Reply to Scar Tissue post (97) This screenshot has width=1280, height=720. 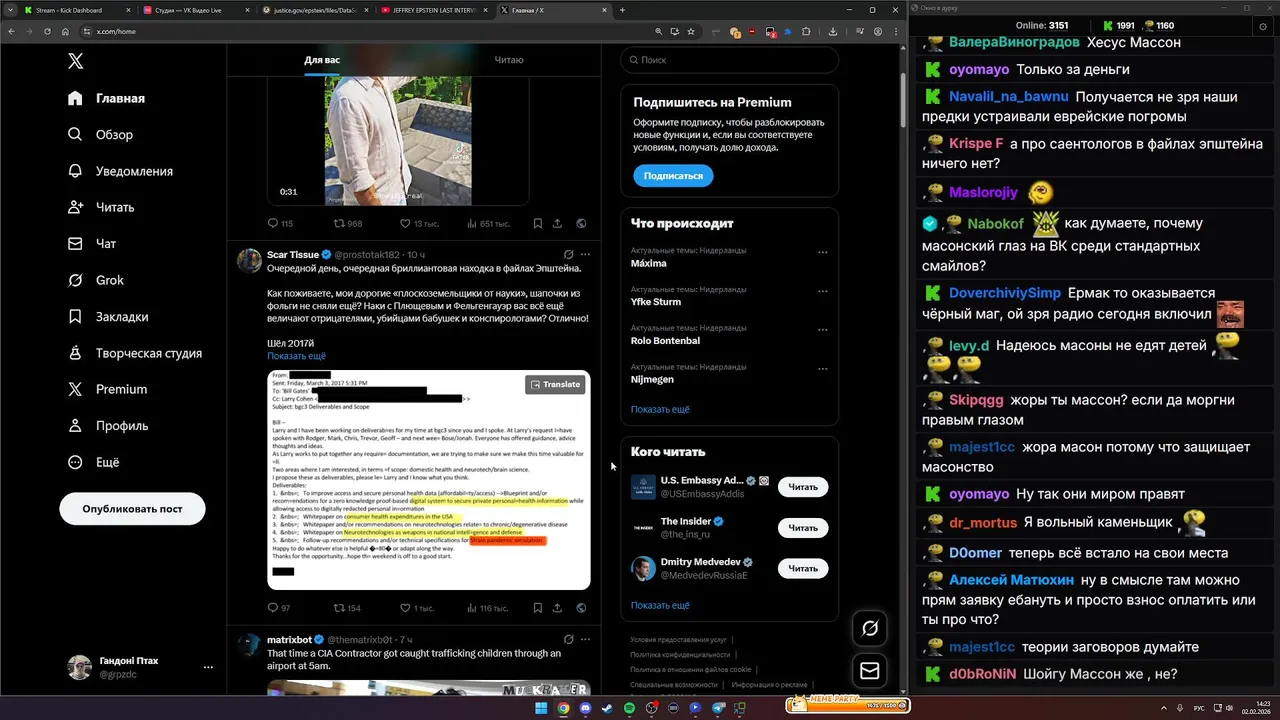coord(279,608)
